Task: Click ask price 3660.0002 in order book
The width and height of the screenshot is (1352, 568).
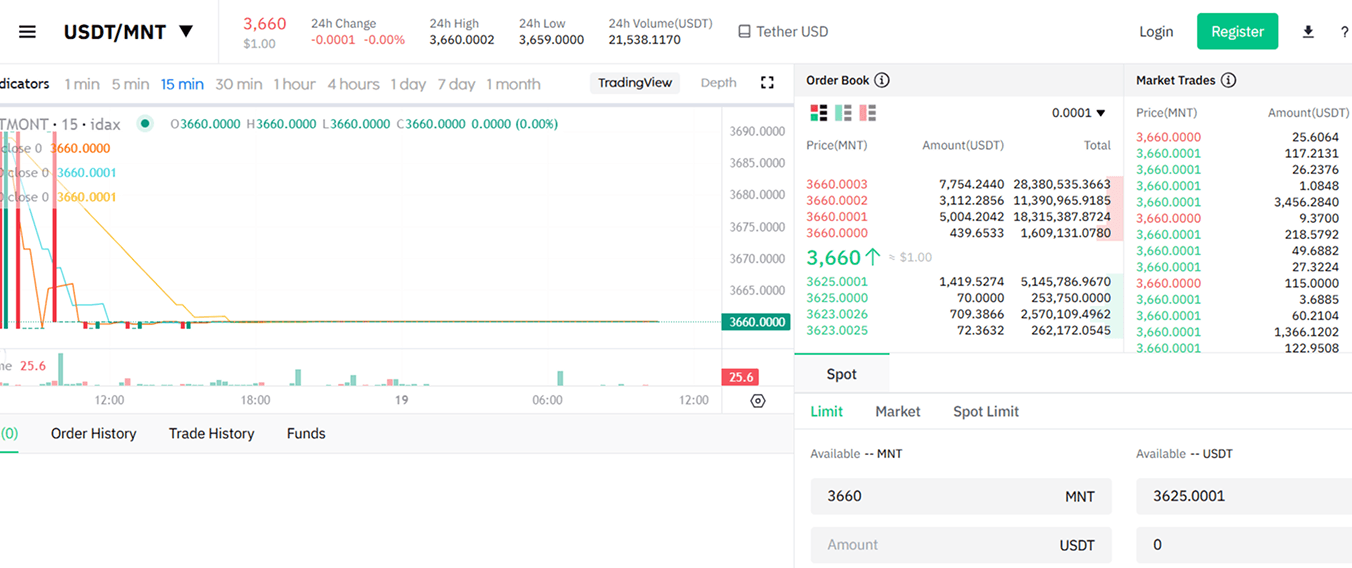Action: pos(837,201)
